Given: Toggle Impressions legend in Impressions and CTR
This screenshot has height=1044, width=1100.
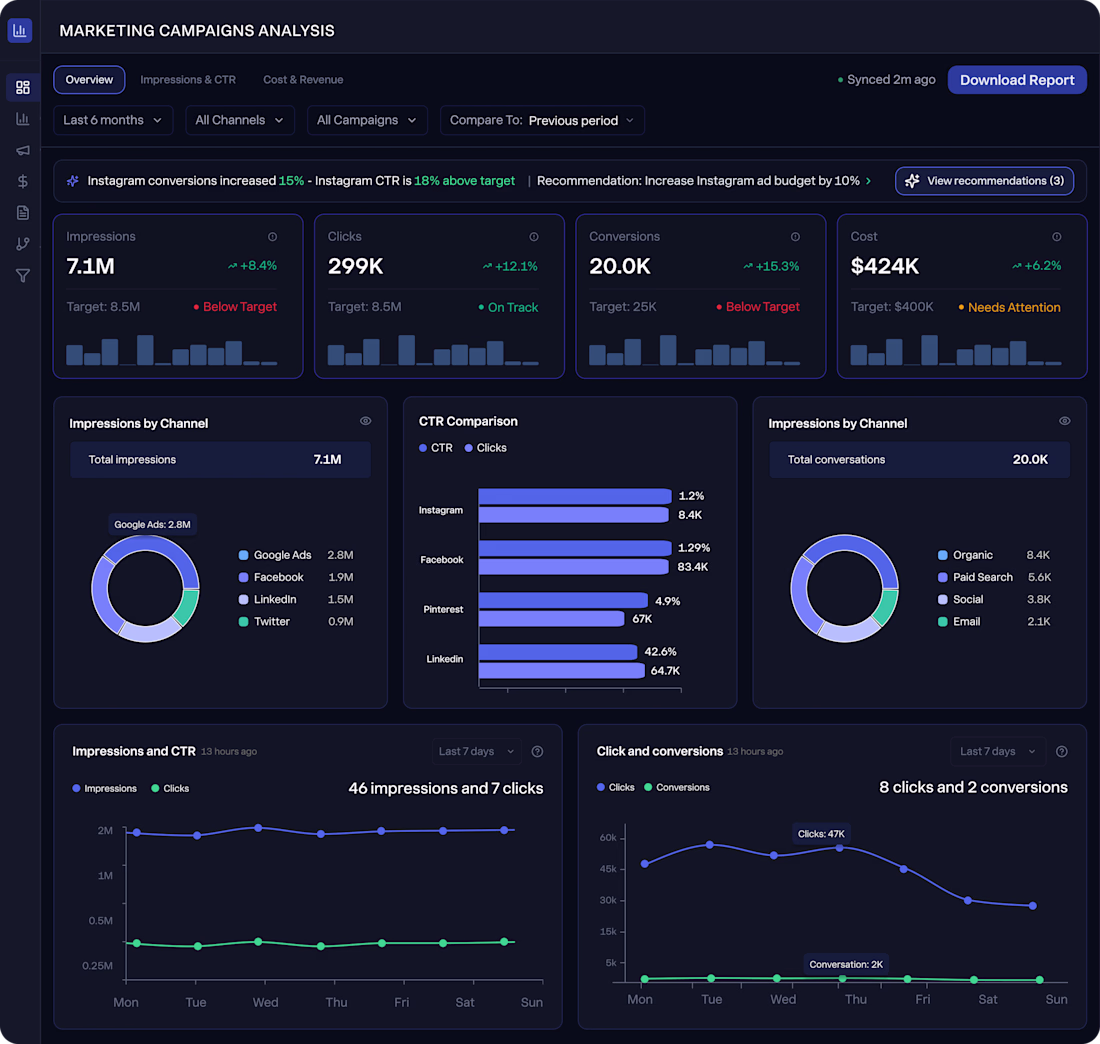Looking at the screenshot, I should coord(105,789).
